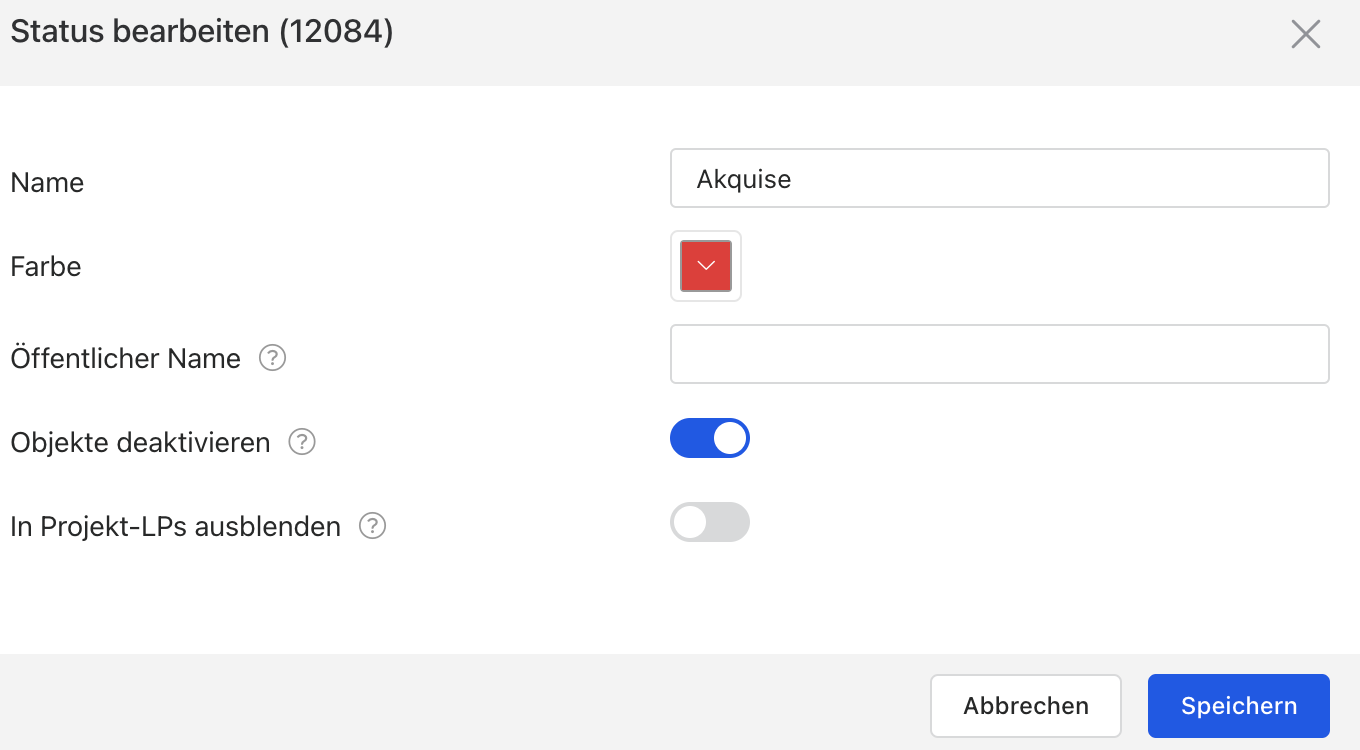Viewport: 1360px width, 750px height.
Task: Cancel editing via the Abbrechen button
Action: coord(1026,706)
